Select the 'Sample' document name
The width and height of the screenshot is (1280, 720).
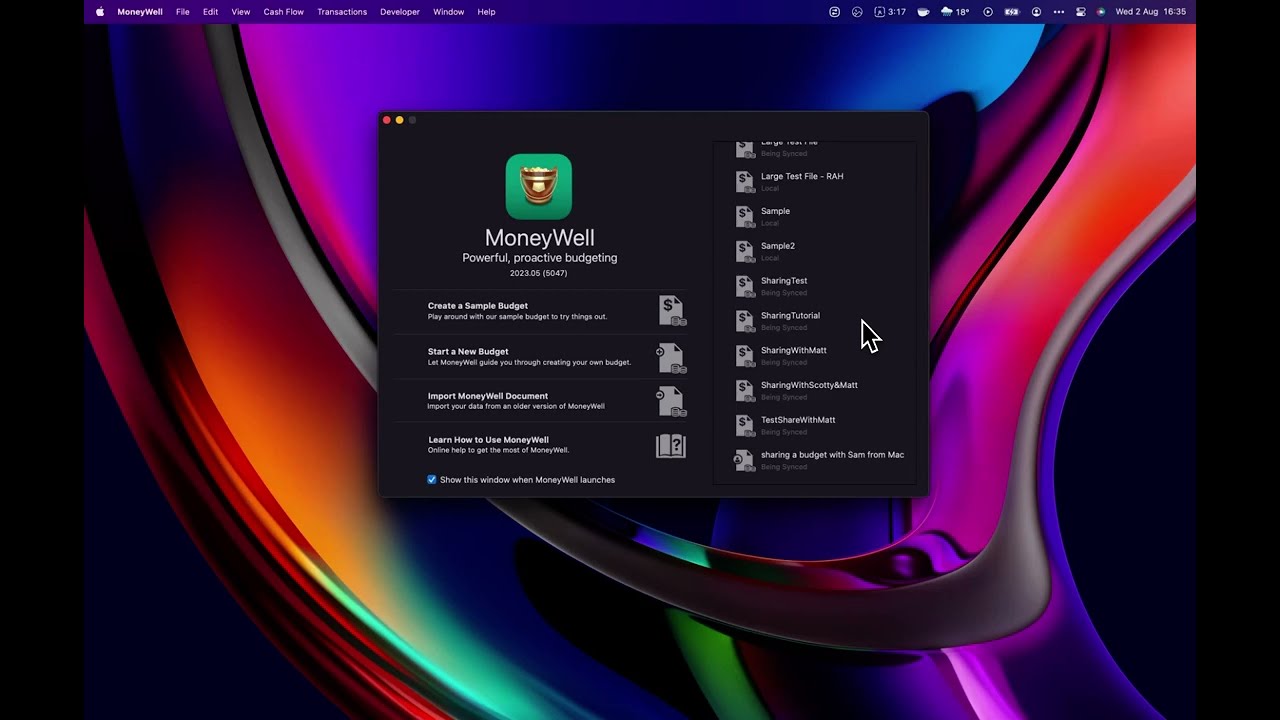pyautogui.click(x=775, y=211)
